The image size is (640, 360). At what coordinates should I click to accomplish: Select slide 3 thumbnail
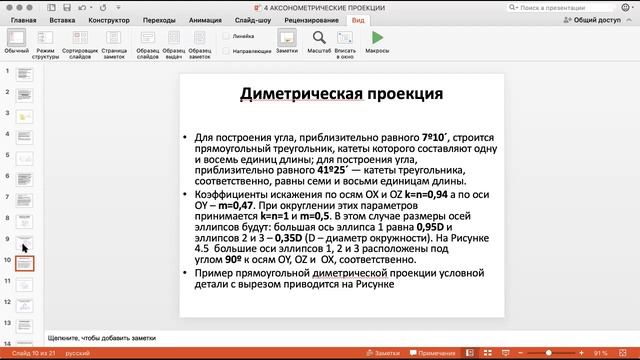tap(24, 116)
